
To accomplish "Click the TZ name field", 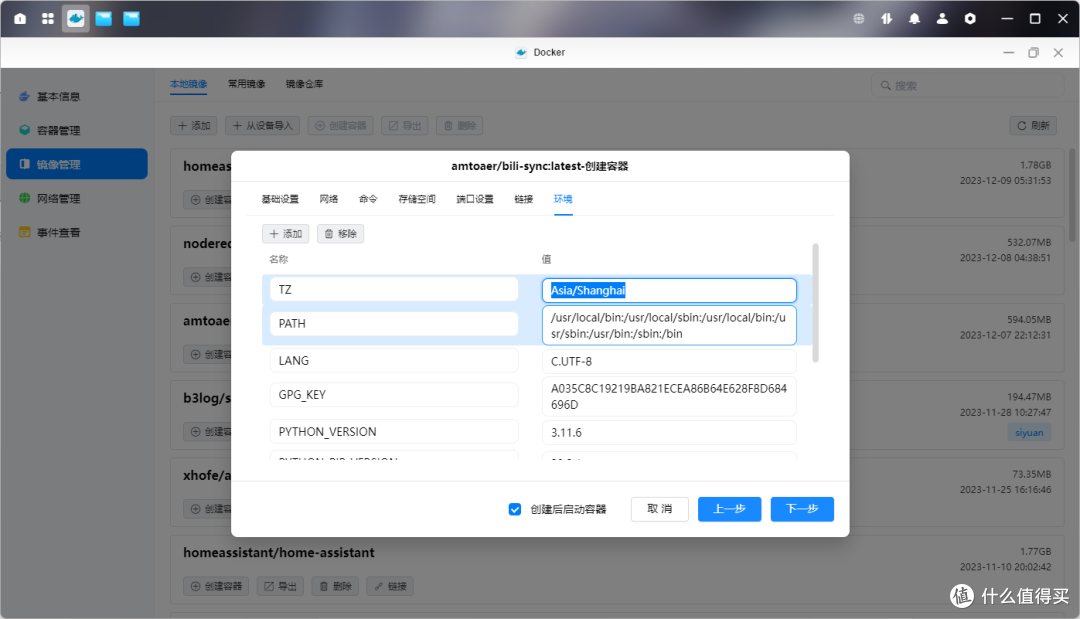I will (394, 289).
